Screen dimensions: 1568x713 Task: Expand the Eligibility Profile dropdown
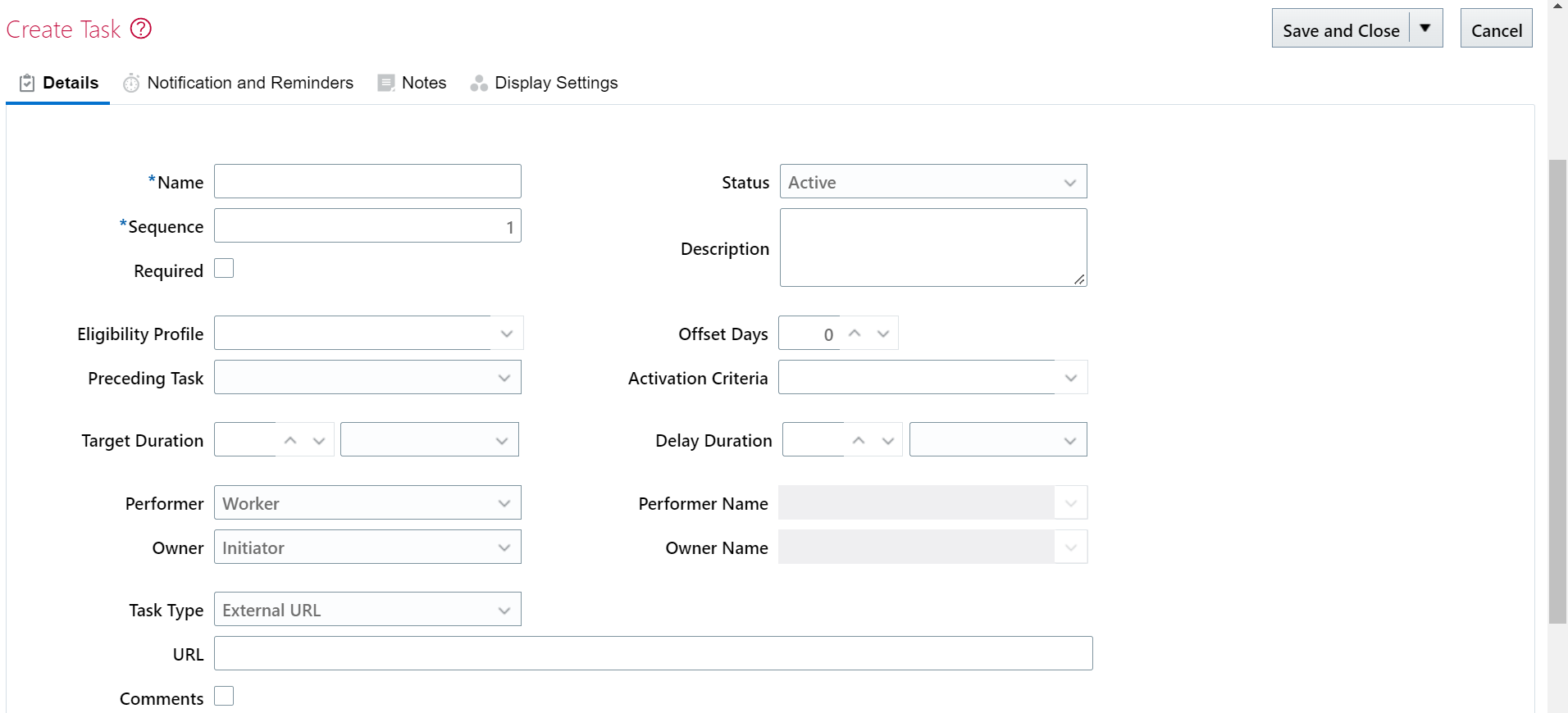point(507,334)
